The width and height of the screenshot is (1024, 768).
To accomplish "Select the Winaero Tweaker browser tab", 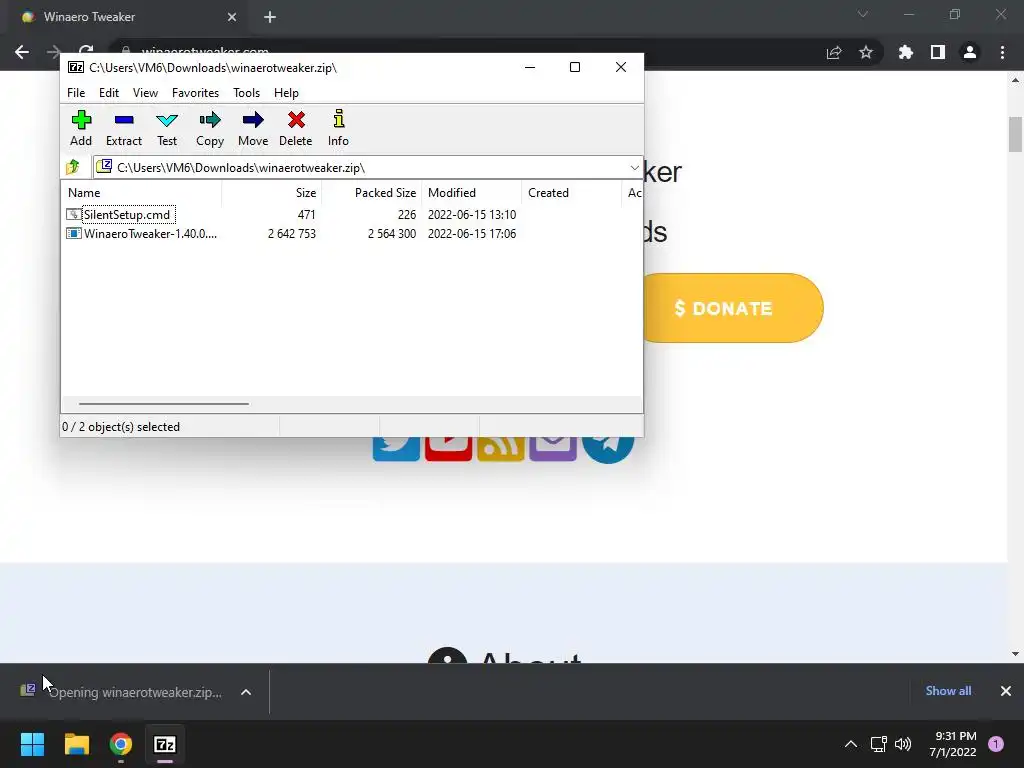I will pos(124,17).
